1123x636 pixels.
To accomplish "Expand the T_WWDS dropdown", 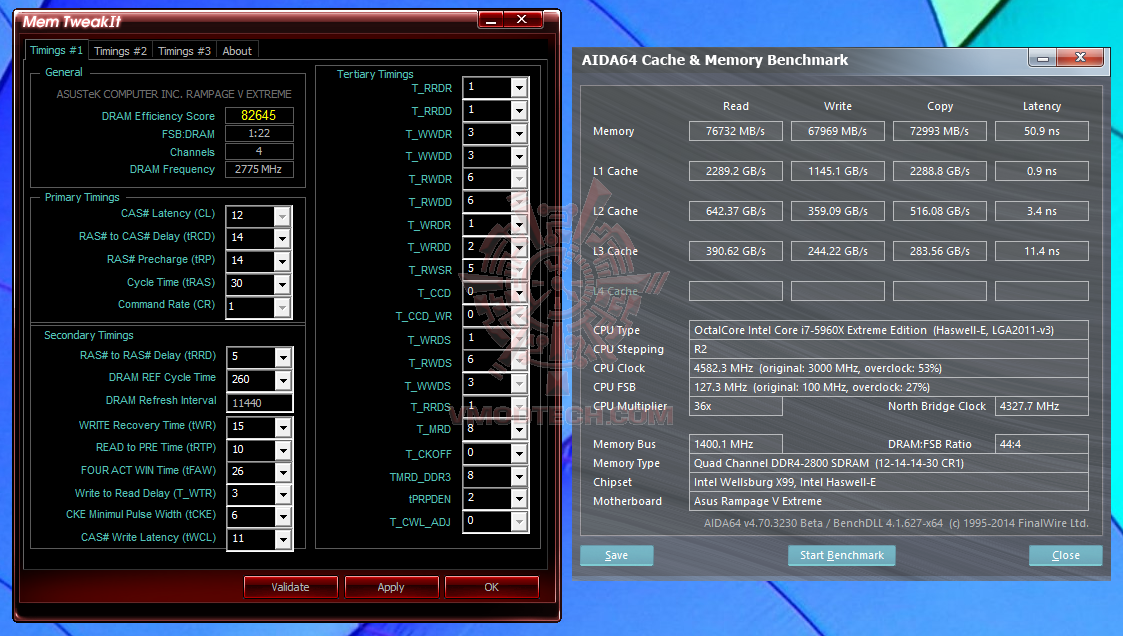I will click(519, 384).
